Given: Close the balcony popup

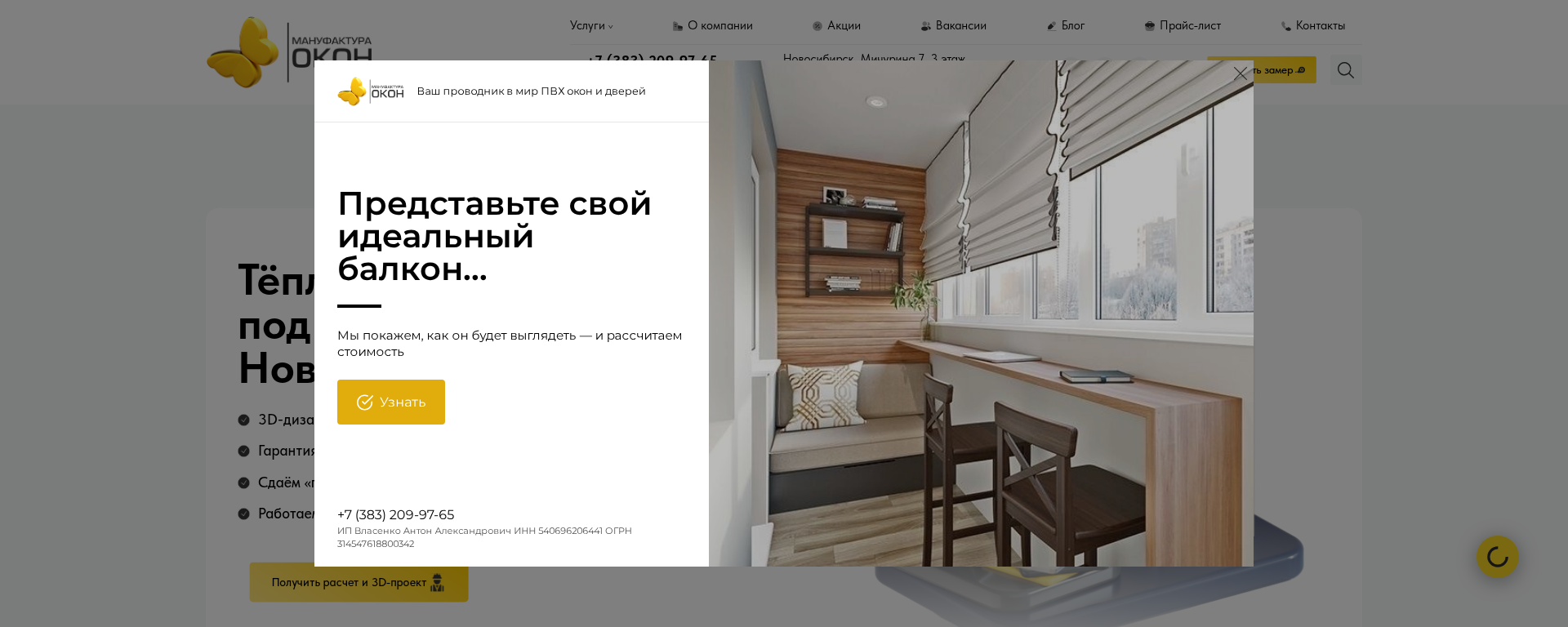Looking at the screenshot, I should (x=1240, y=74).
